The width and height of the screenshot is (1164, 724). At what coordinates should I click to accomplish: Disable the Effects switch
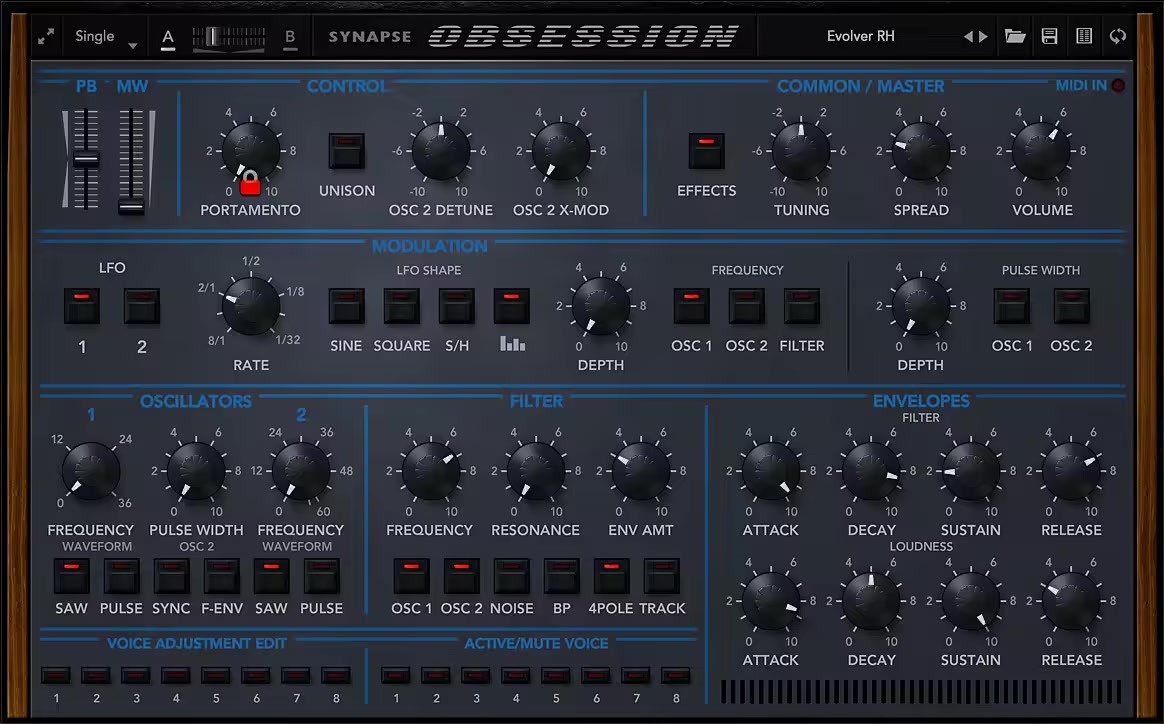coord(706,151)
